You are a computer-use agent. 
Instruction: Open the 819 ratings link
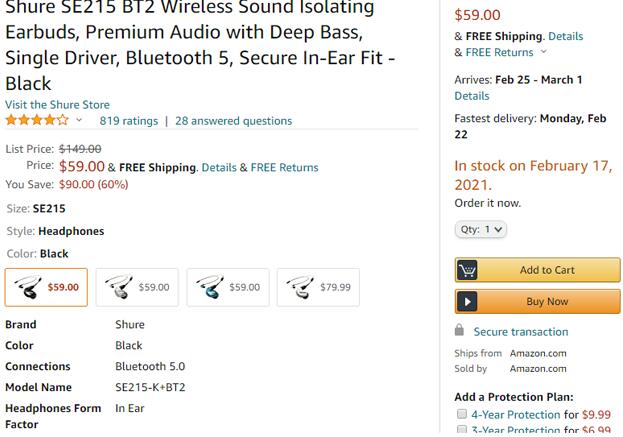click(x=128, y=121)
